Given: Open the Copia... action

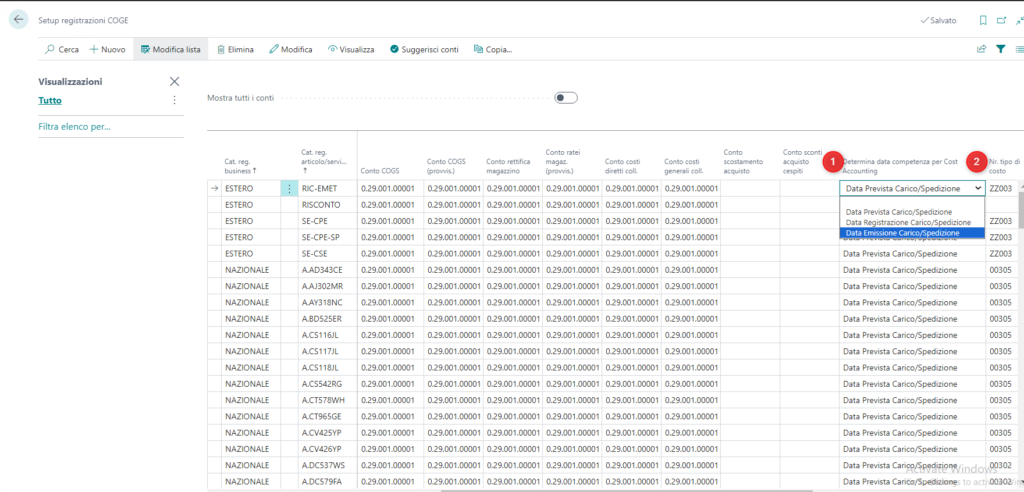Looking at the screenshot, I should (492, 49).
